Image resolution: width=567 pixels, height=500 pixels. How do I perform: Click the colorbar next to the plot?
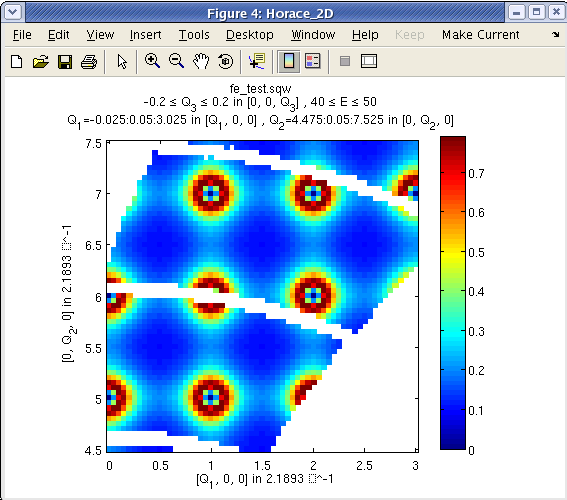(x=453, y=293)
